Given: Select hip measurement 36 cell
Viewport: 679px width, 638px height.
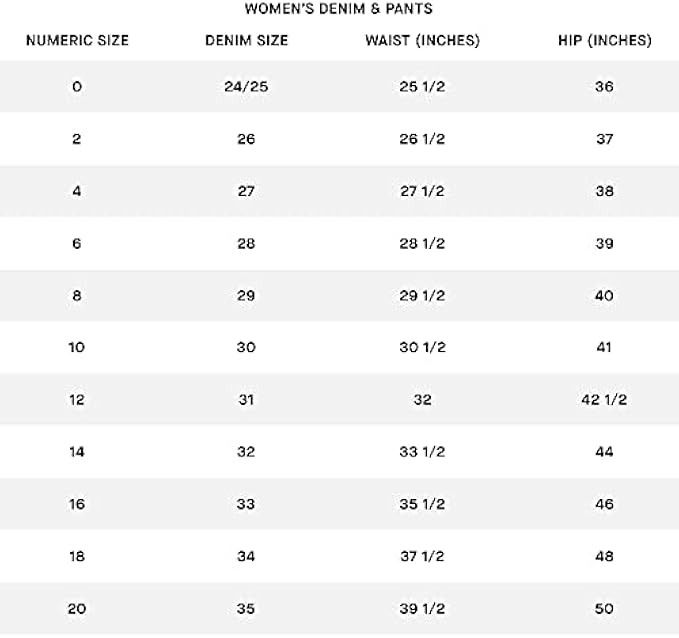Looking at the screenshot, I should 604,87.
